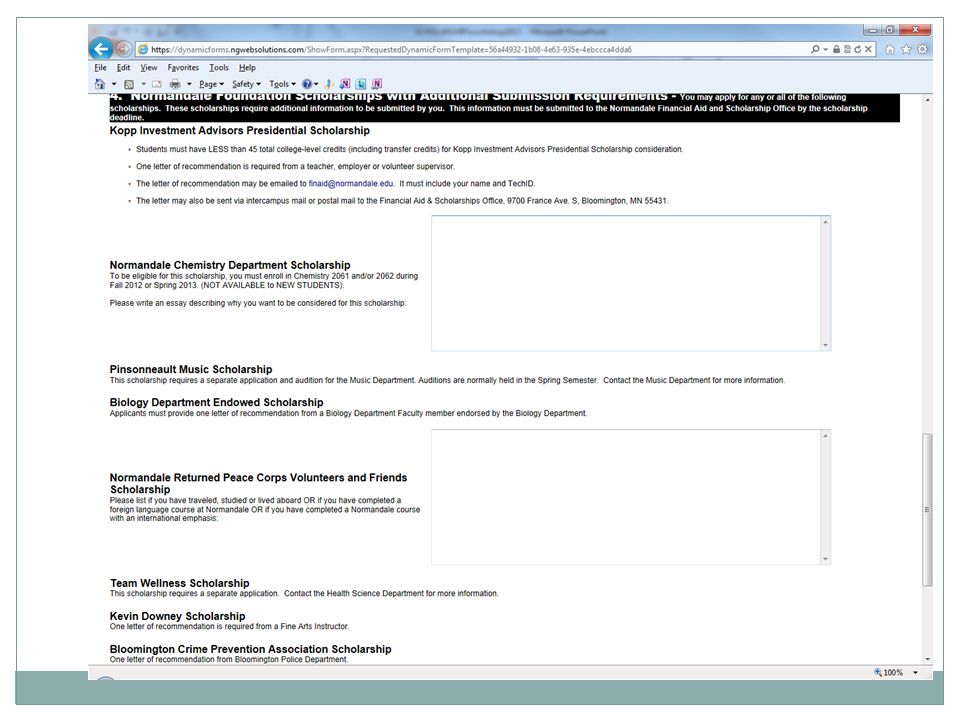Go to the Home page via the house icon
Viewport: 960px width, 720px height.
point(890,50)
